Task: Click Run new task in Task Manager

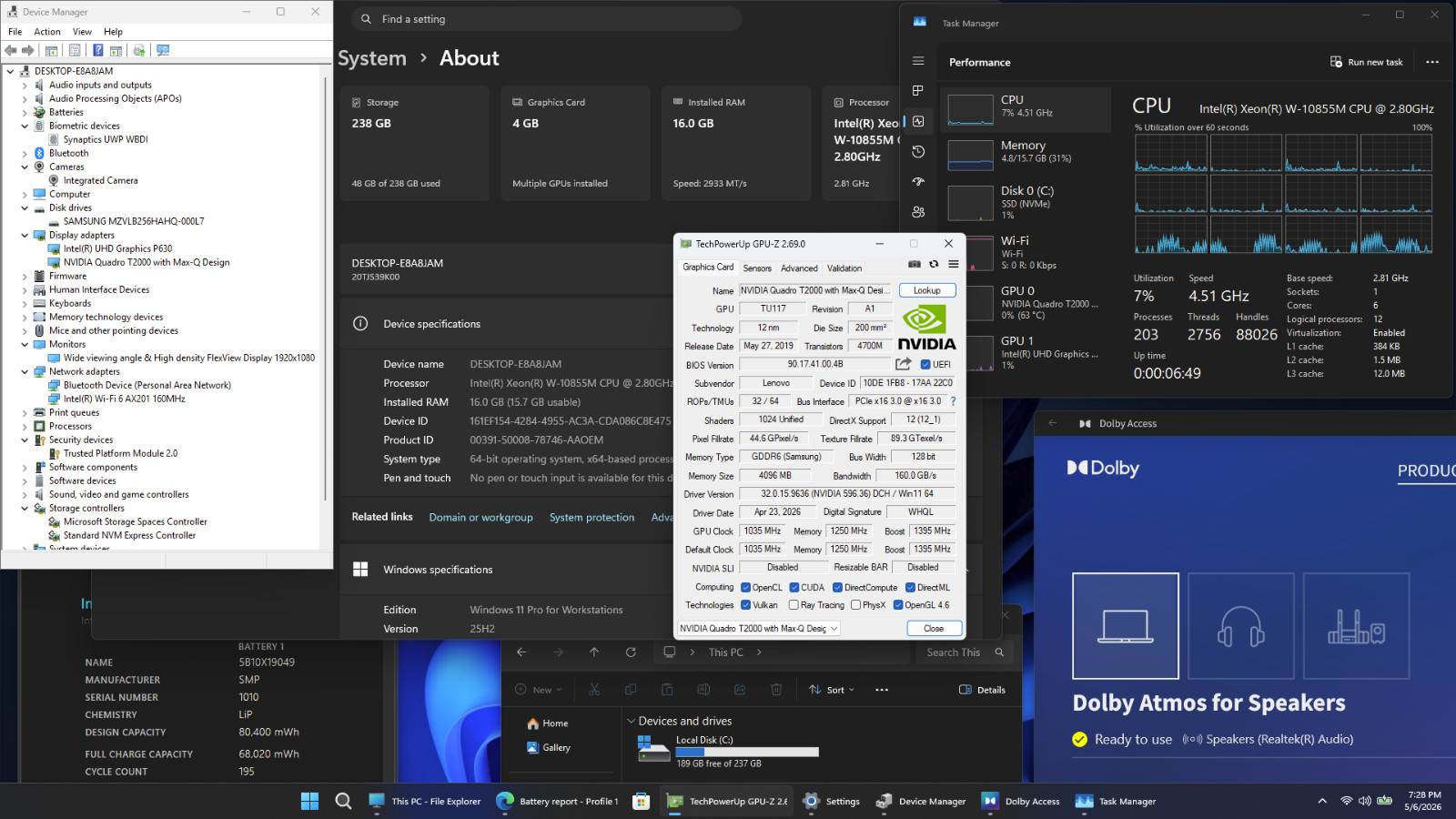Action: tap(1367, 62)
